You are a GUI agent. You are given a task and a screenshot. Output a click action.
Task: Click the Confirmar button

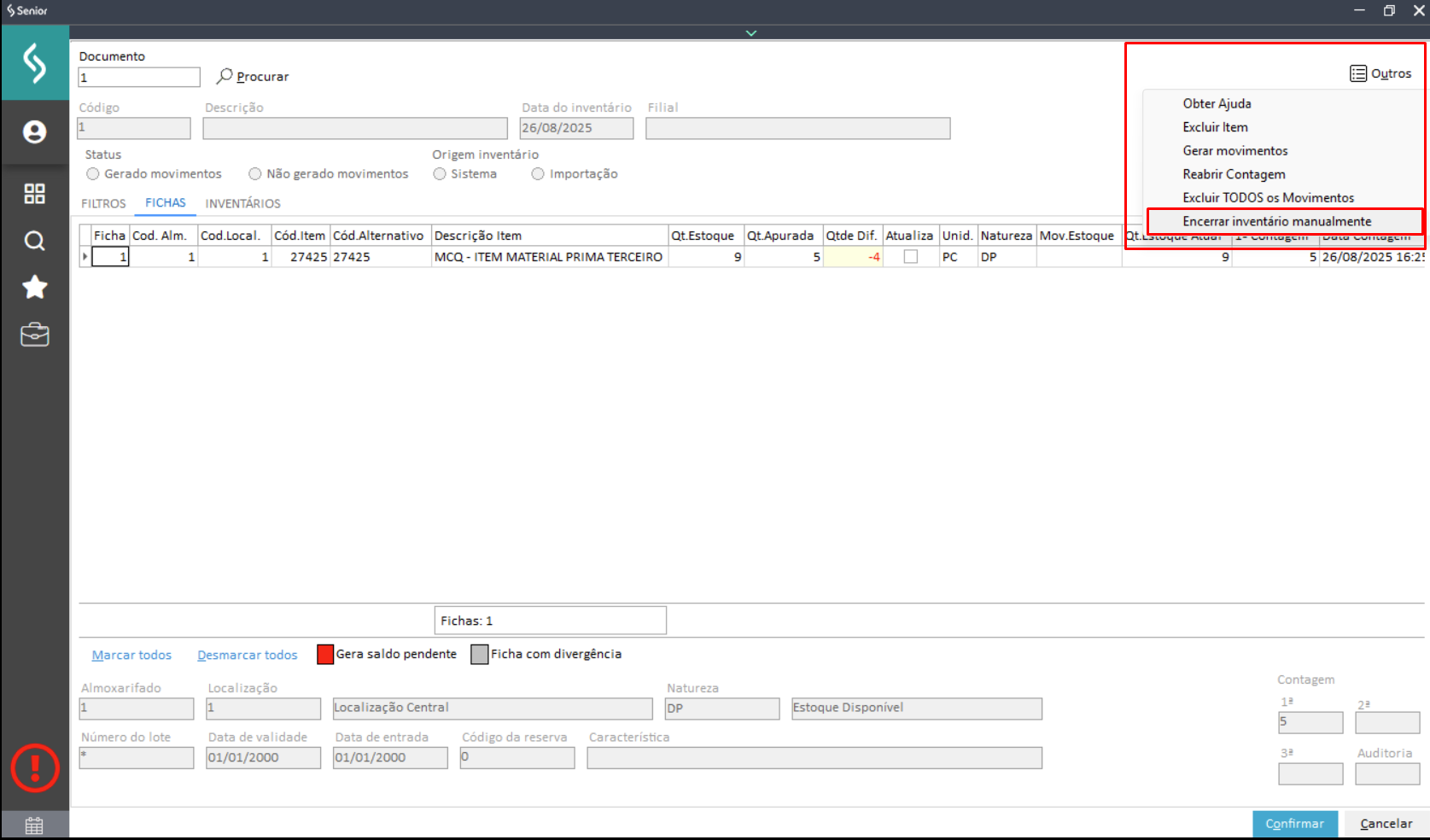pos(1295,824)
